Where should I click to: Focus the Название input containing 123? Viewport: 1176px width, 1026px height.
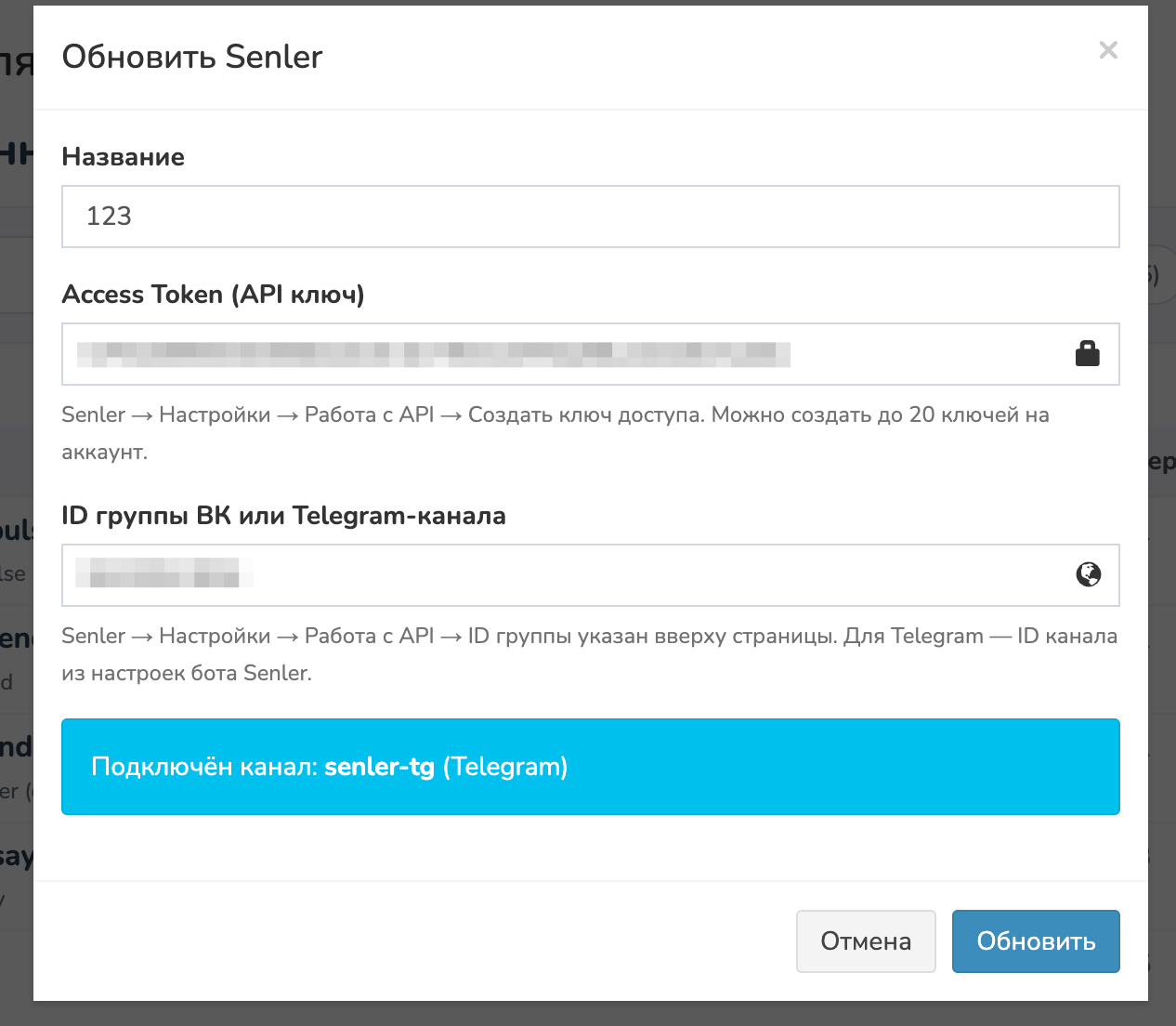(x=590, y=217)
